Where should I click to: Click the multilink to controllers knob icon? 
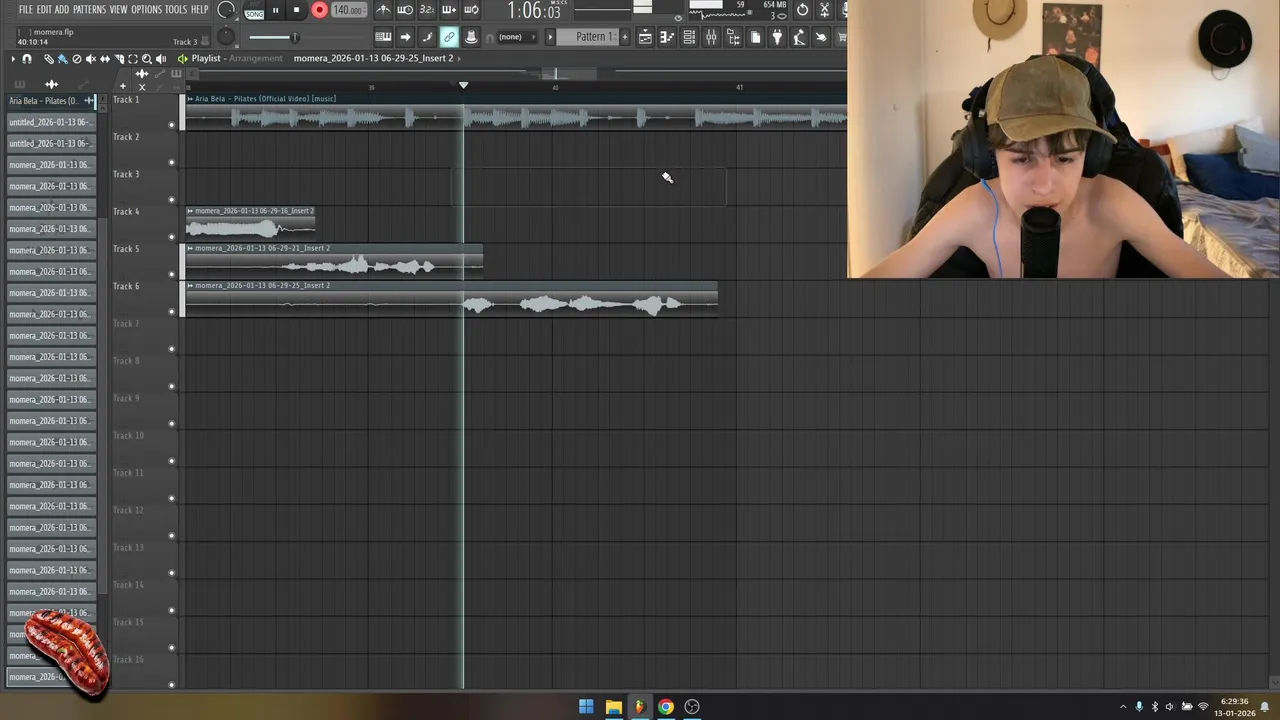pyautogui.click(x=471, y=37)
